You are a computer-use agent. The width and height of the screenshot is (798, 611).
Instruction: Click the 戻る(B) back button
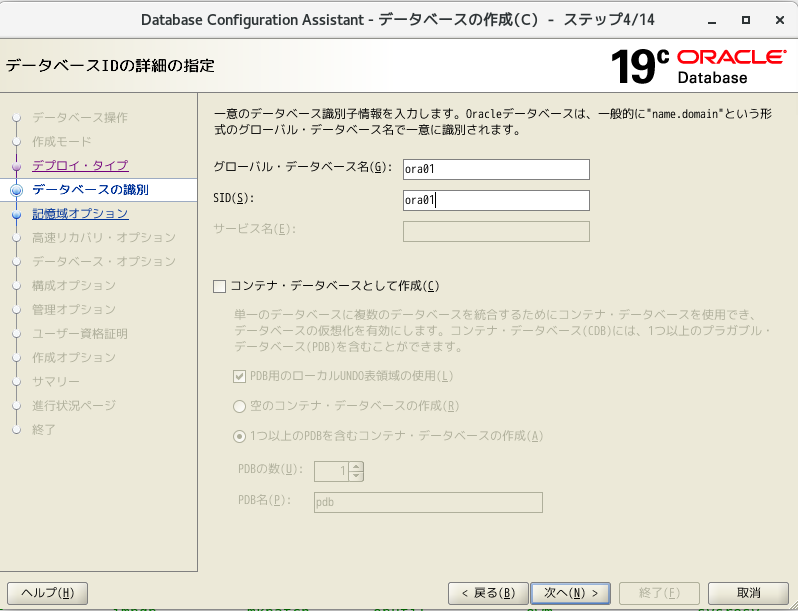point(488,593)
